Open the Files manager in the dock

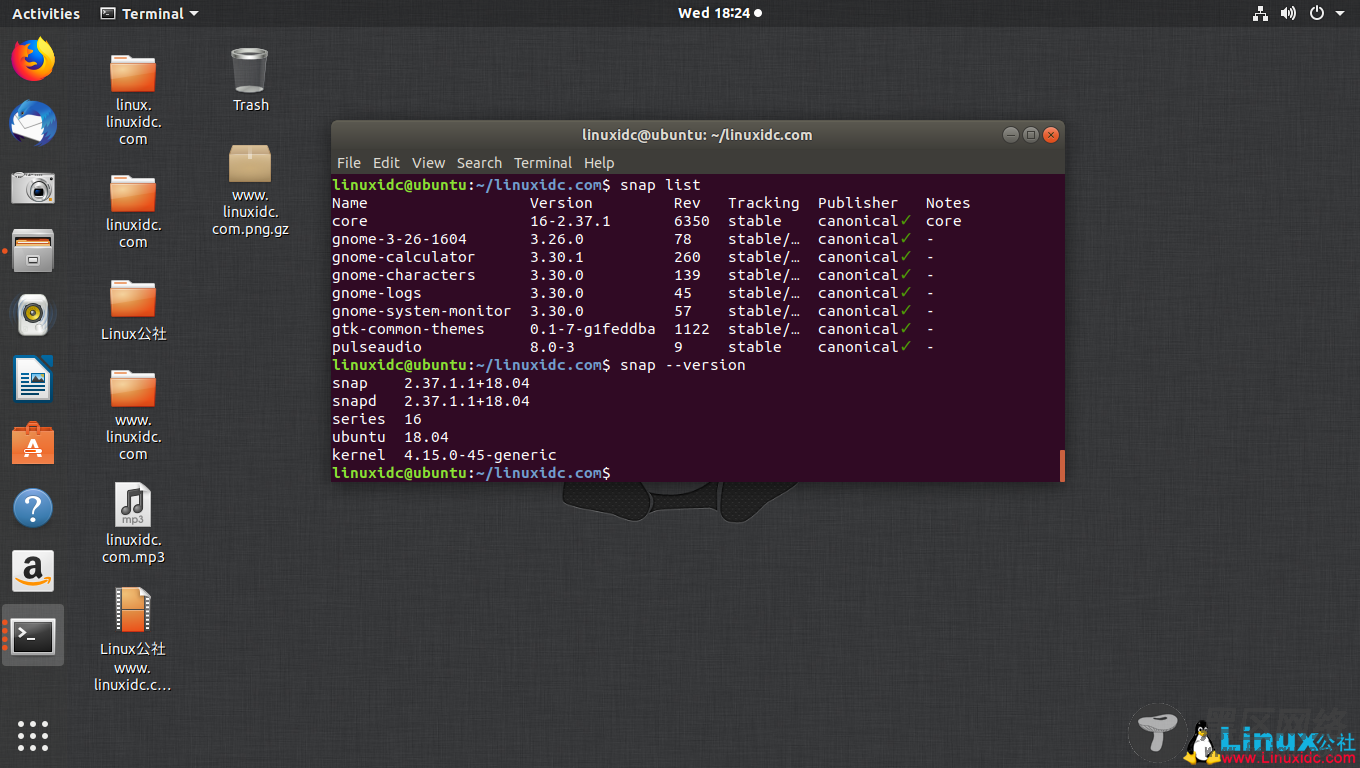click(x=33, y=251)
